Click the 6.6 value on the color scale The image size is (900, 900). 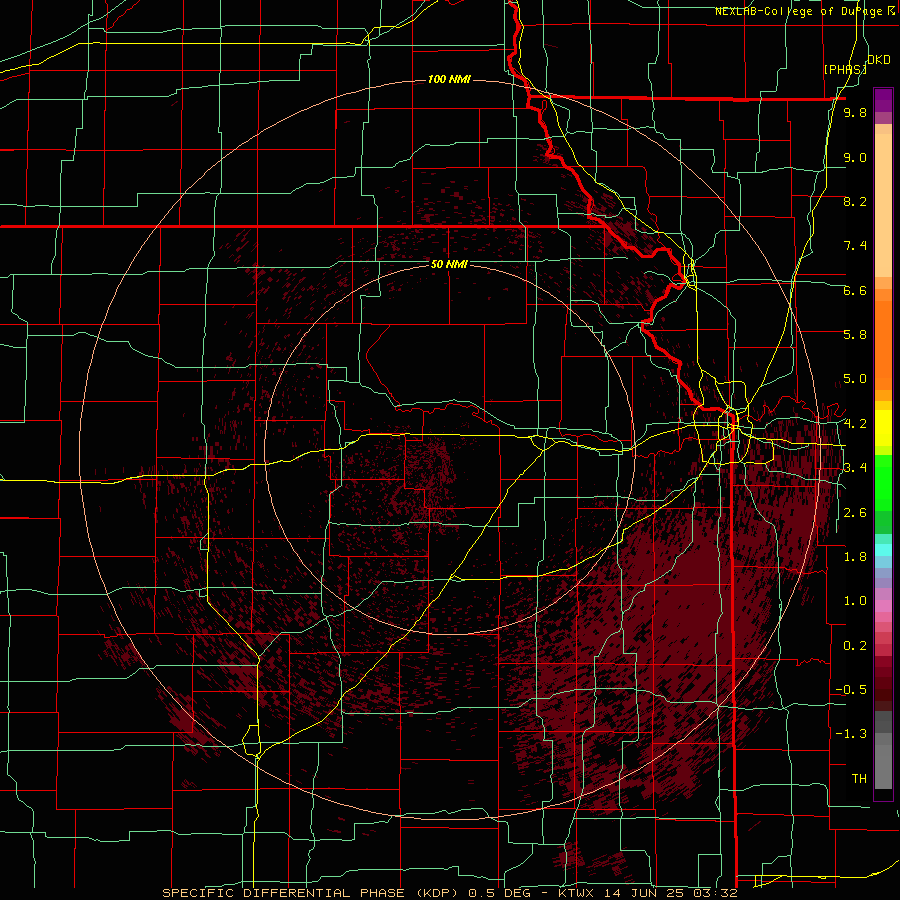[x=855, y=290]
